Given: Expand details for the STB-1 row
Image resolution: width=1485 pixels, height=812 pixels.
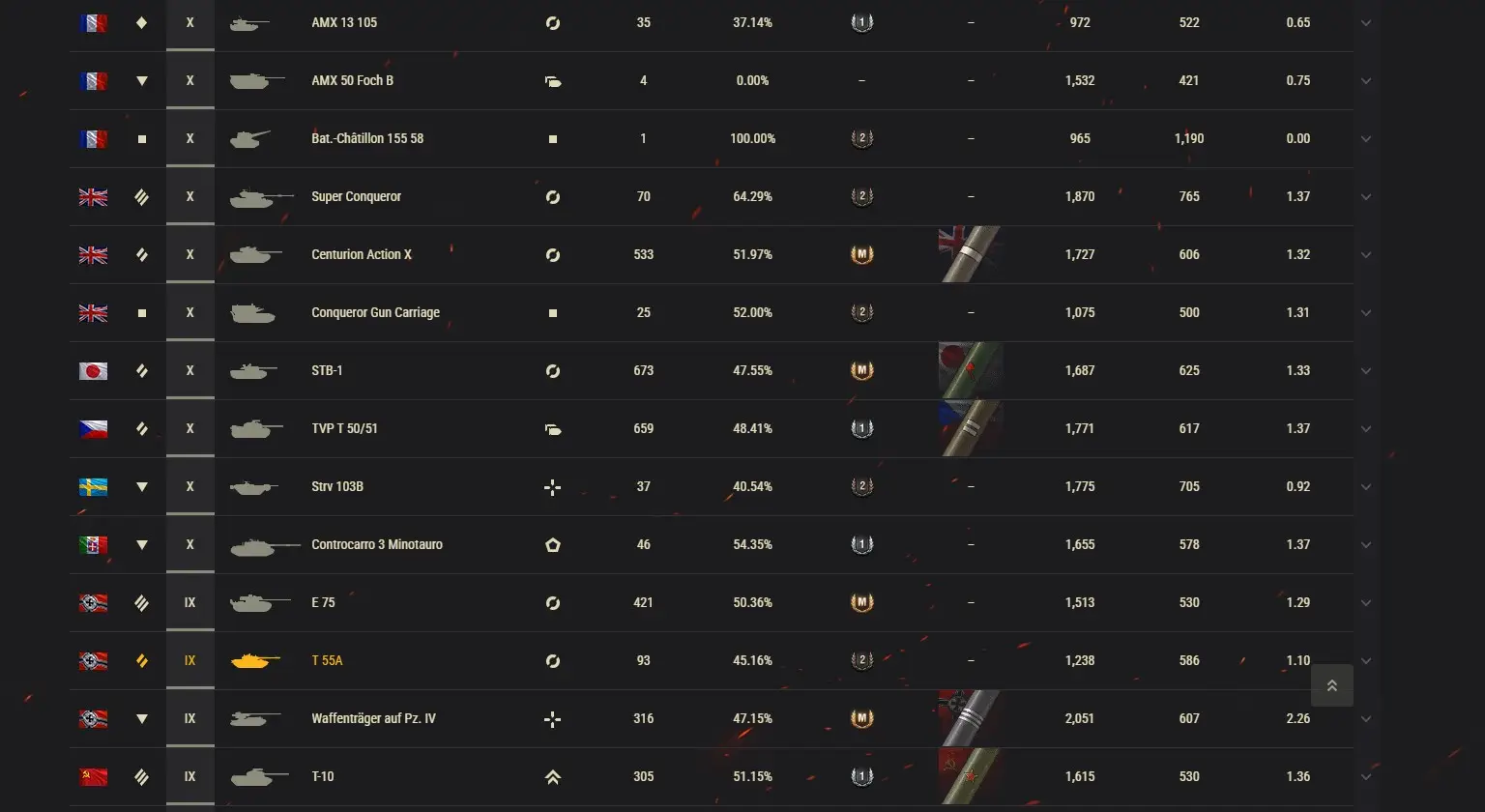Looking at the screenshot, I should (1366, 371).
